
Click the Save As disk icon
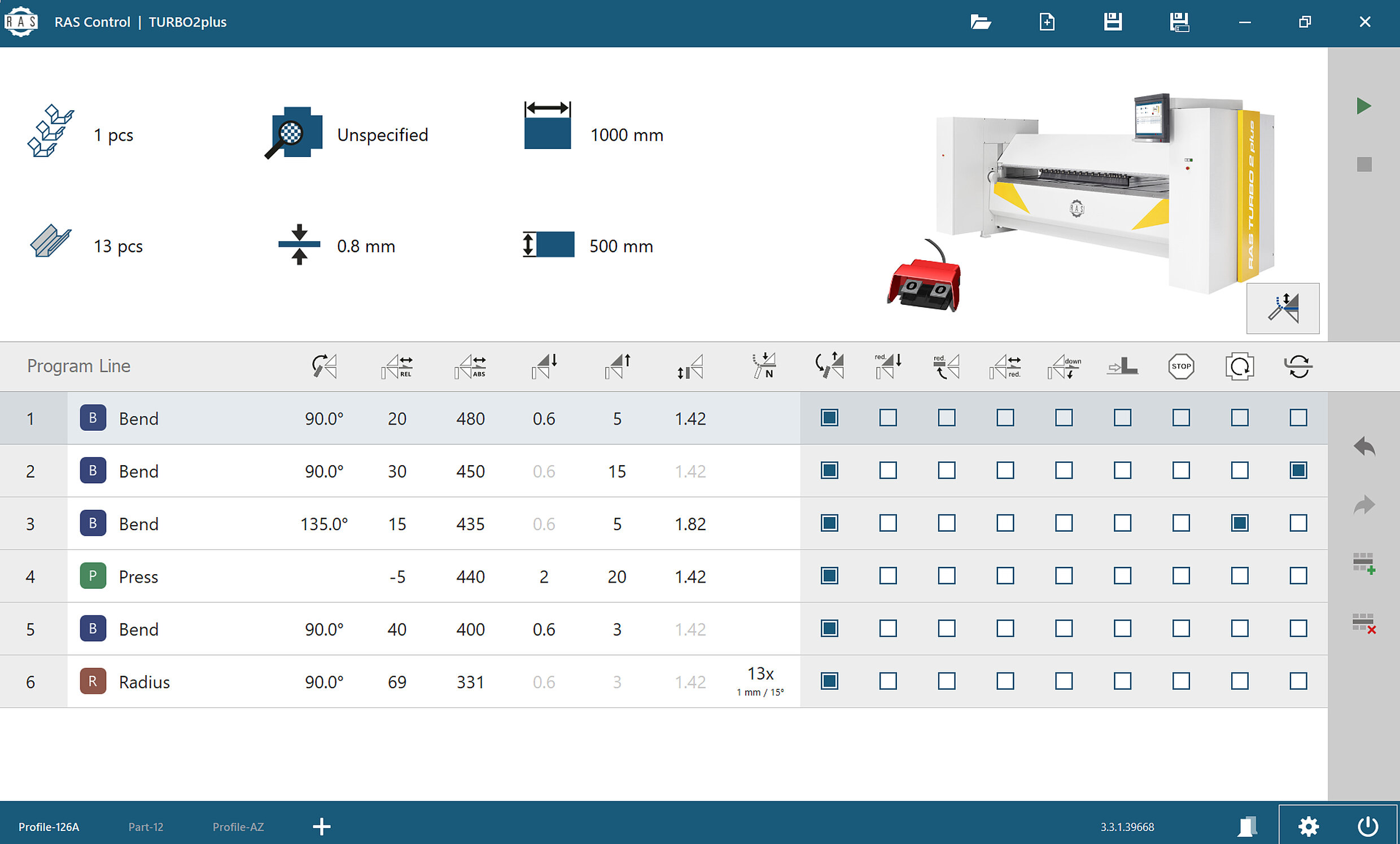[1179, 22]
